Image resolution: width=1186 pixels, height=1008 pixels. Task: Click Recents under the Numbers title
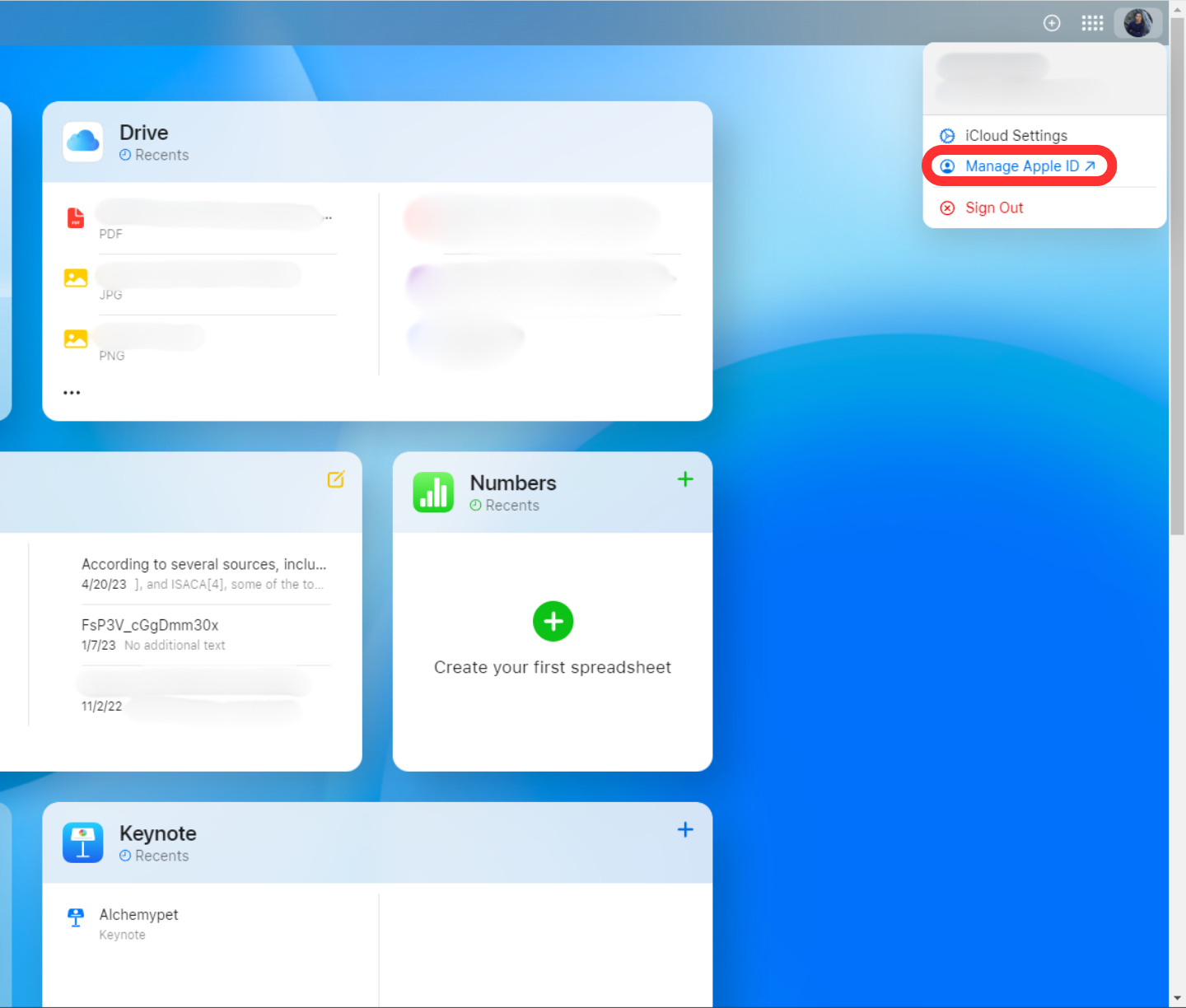coord(505,506)
